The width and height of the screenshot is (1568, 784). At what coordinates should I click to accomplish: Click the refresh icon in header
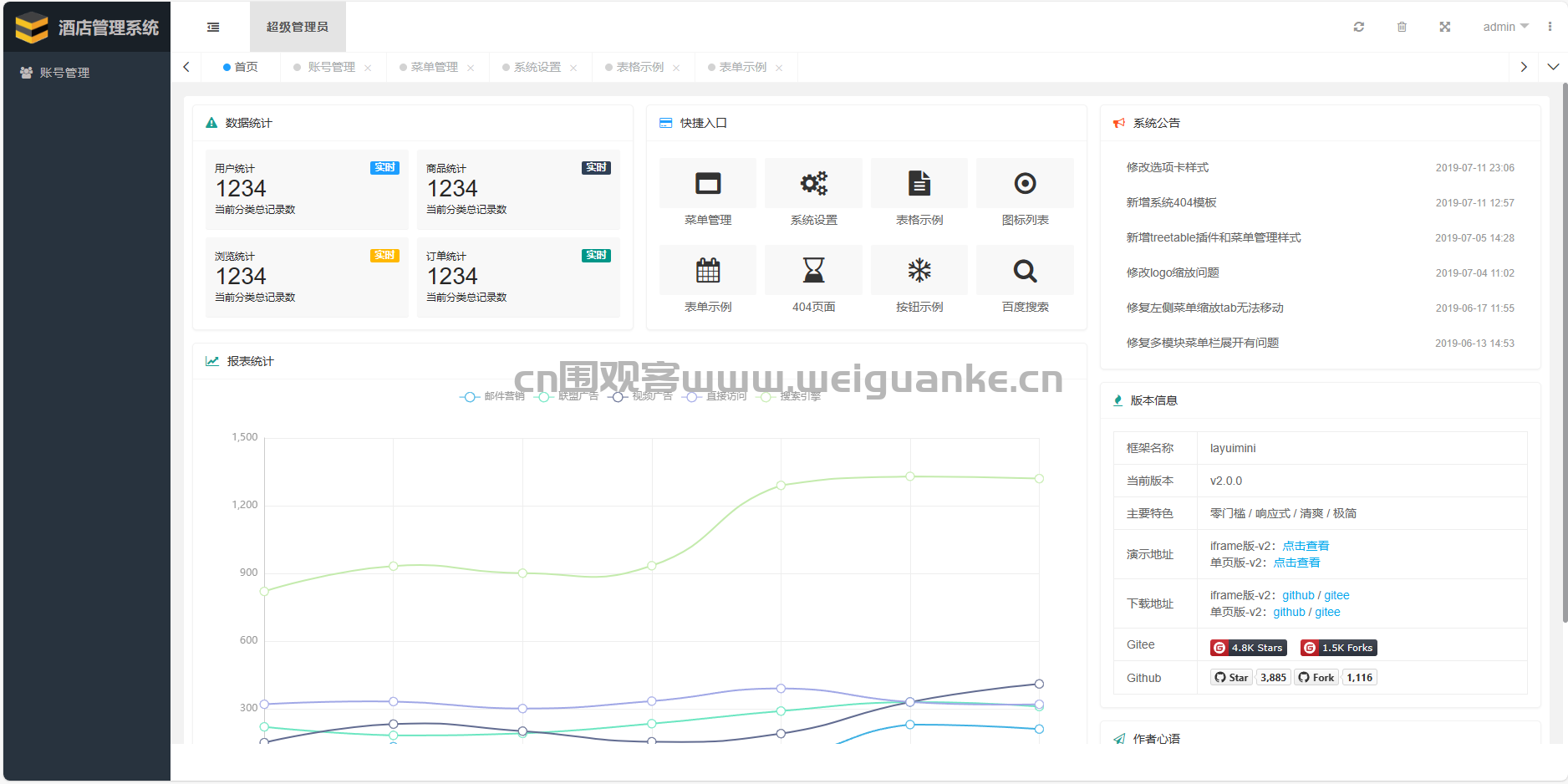coord(1359,27)
